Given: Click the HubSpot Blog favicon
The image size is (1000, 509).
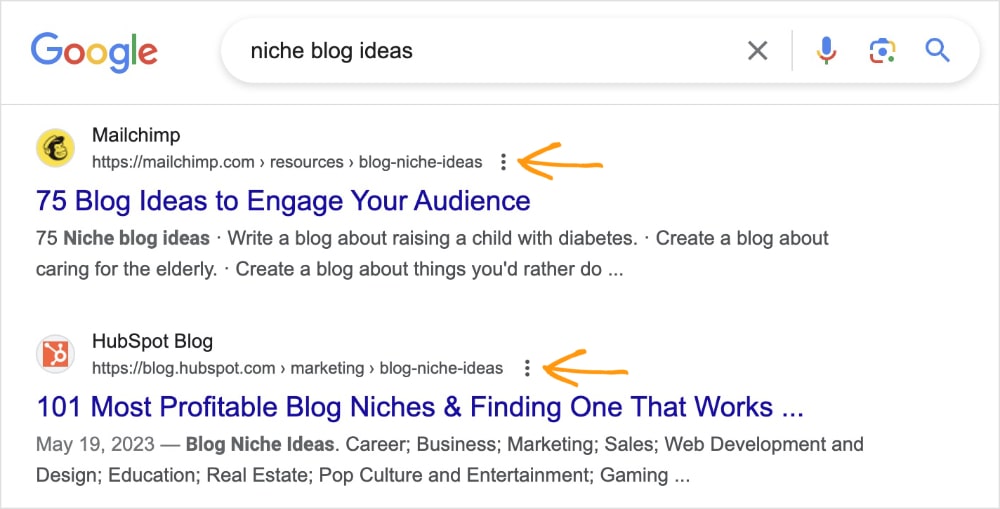Looking at the screenshot, I should point(55,354).
